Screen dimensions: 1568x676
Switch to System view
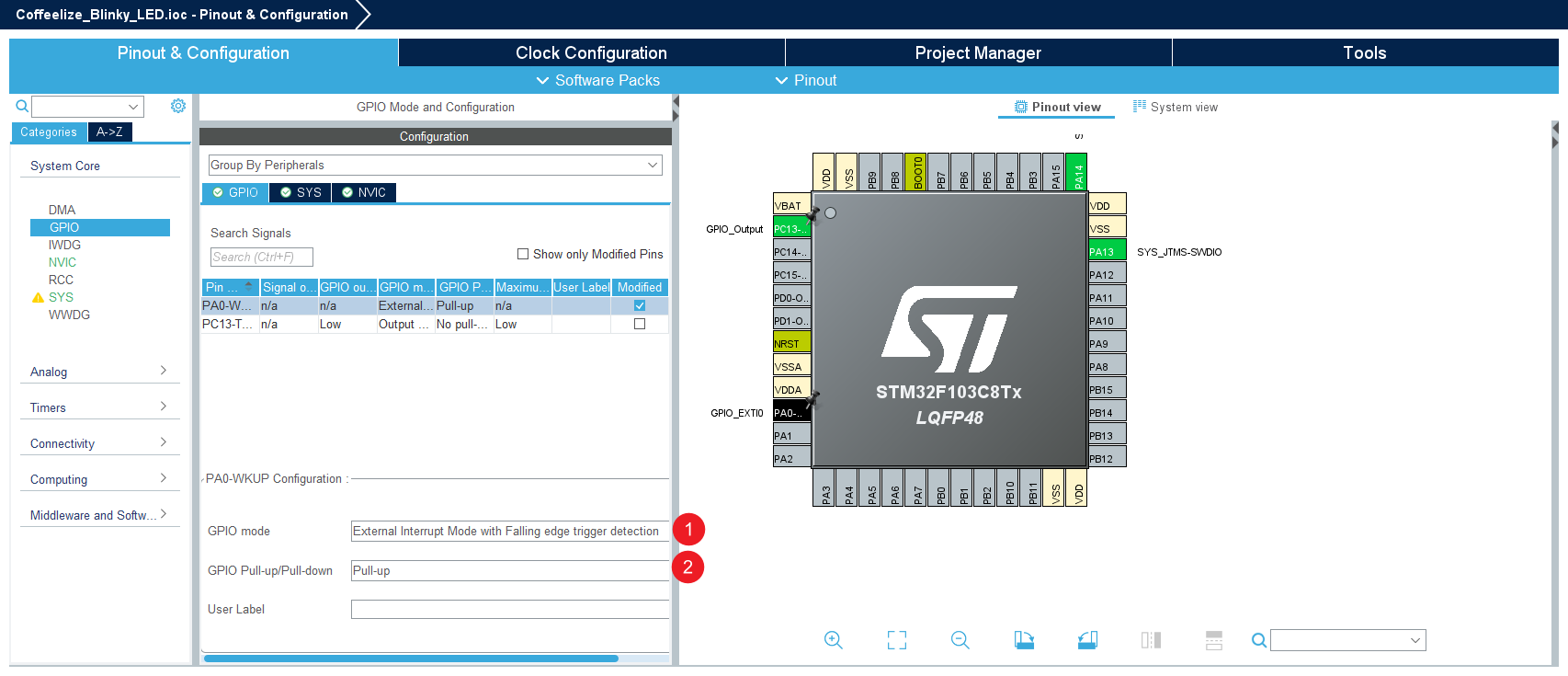[1176, 108]
